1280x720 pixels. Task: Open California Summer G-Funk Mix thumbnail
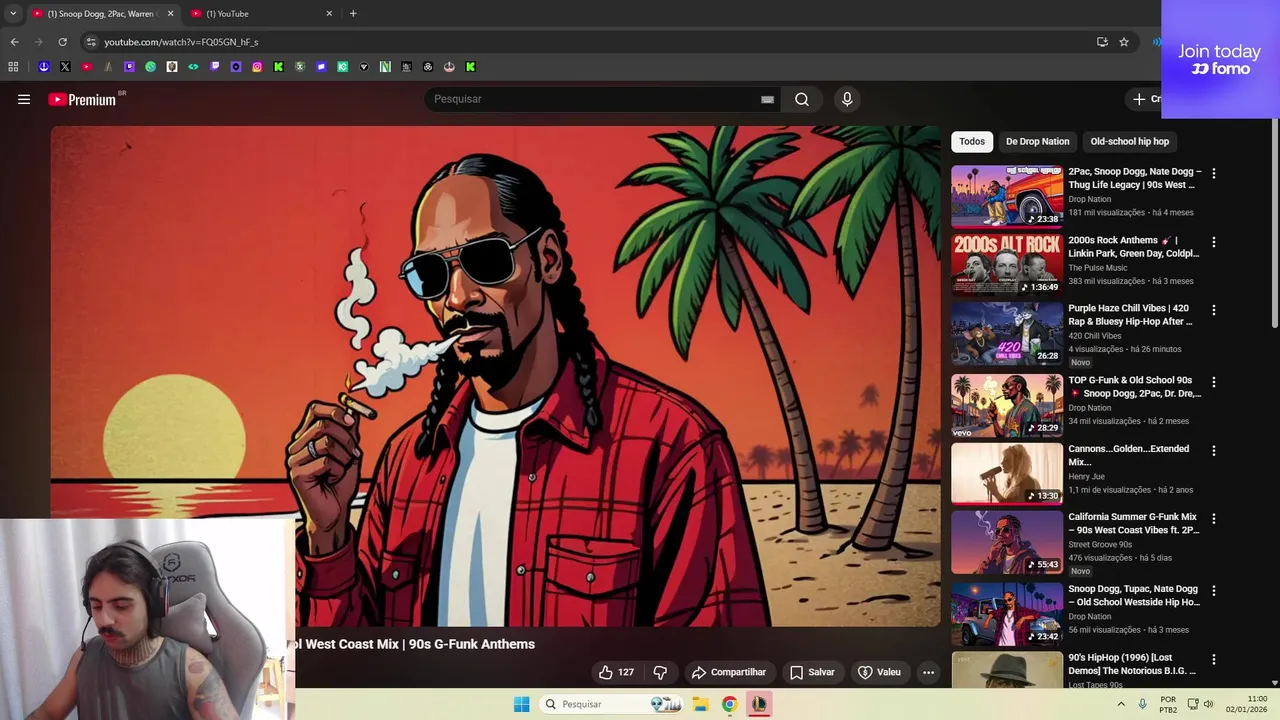(x=1007, y=543)
